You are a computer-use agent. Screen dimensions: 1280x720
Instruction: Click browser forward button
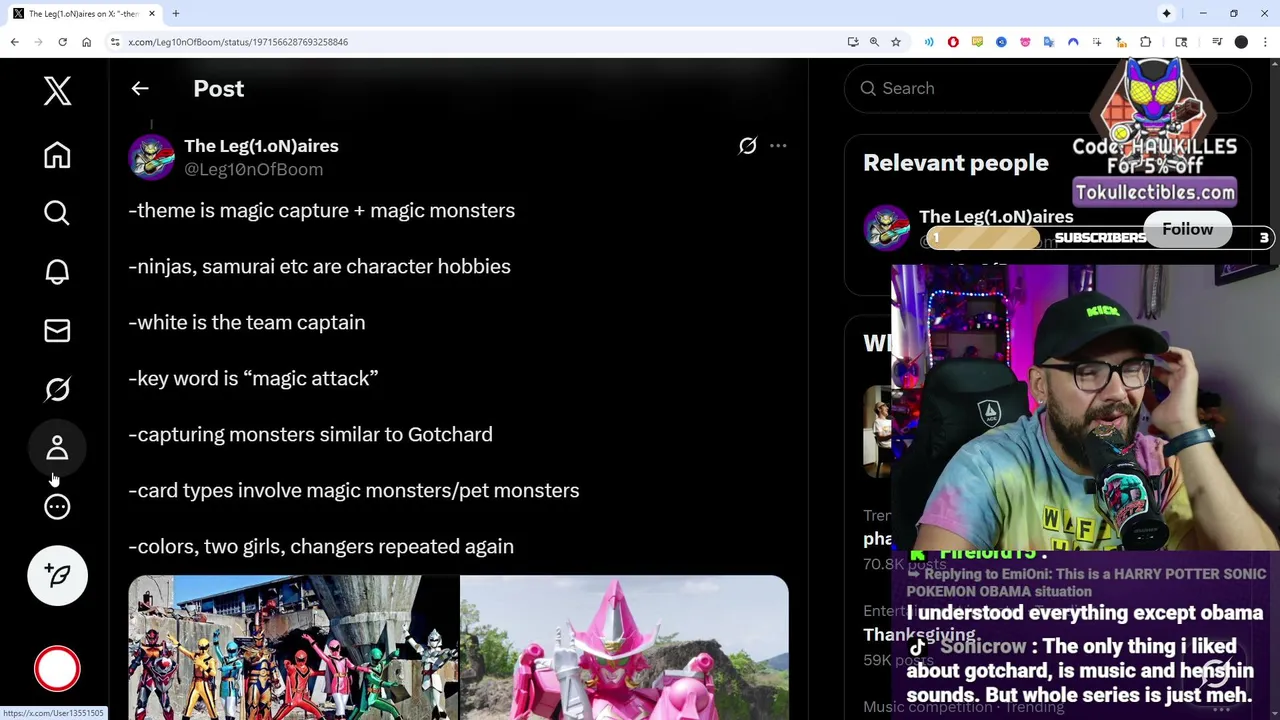(x=38, y=42)
